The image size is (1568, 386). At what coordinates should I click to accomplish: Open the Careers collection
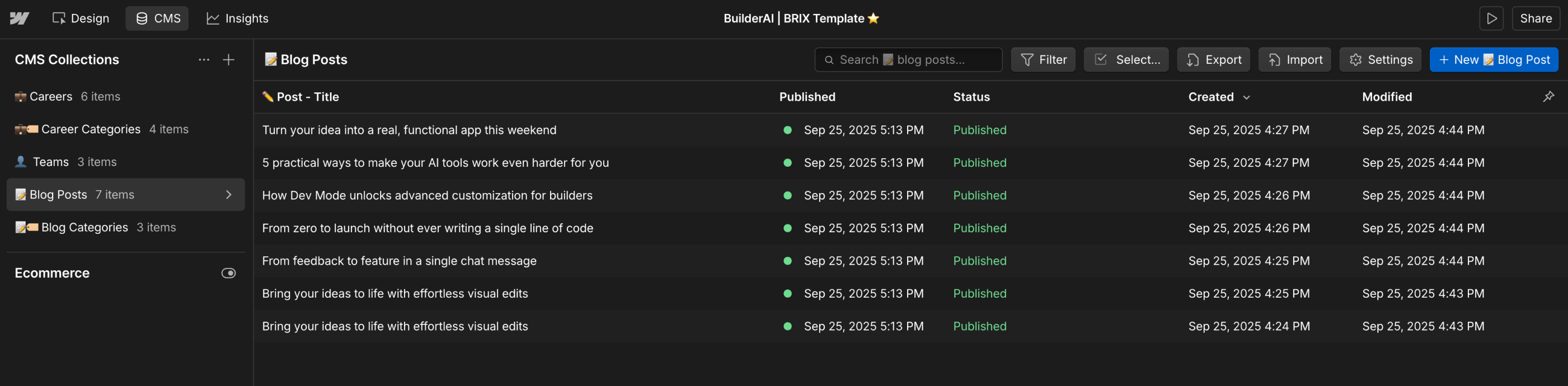pyautogui.click(x=125, y=96)
